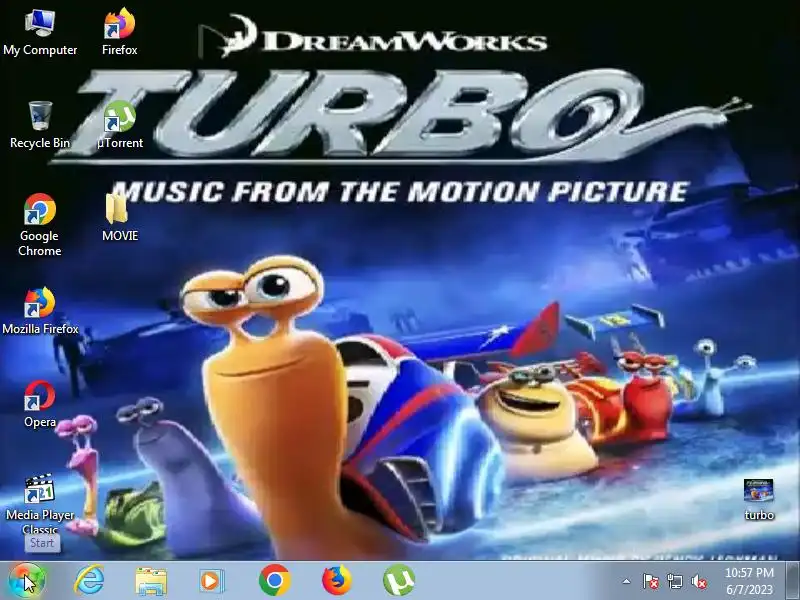Launch Firefox from the taskbar
Viewport: 800px width, 600px height.
click(337, 580)
